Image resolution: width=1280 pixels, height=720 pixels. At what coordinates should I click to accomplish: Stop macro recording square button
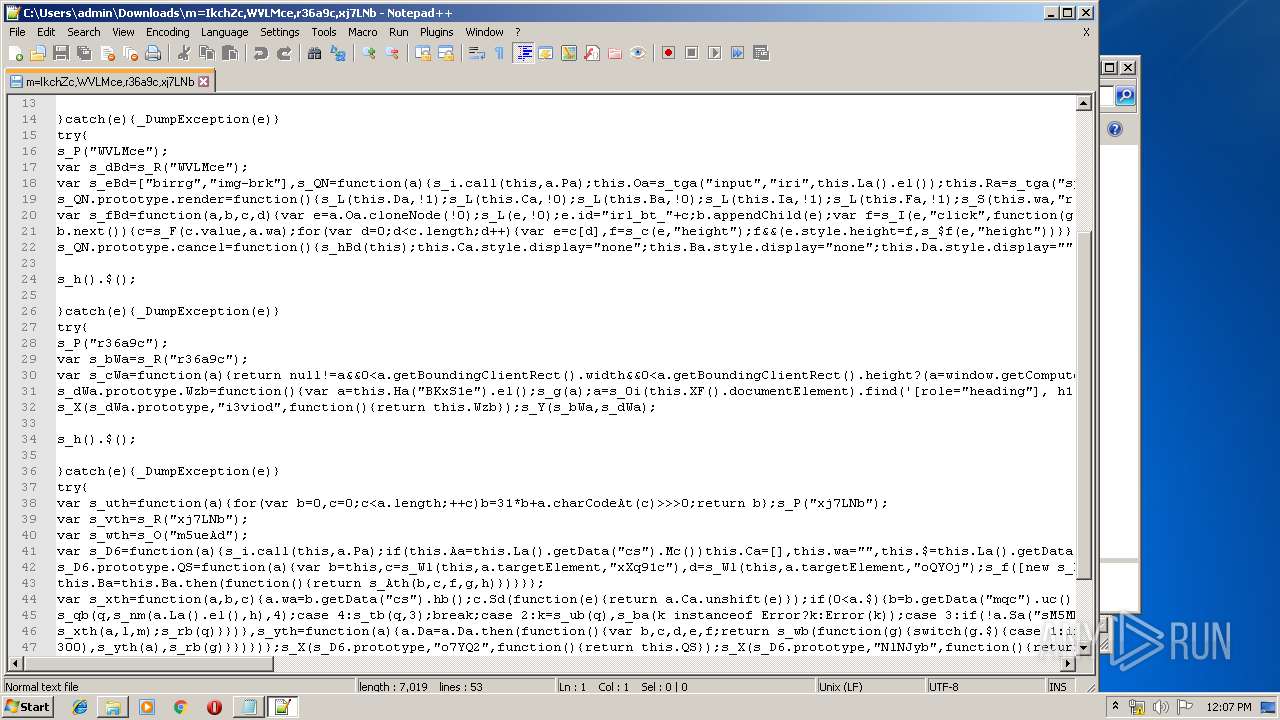click(691, 53)
